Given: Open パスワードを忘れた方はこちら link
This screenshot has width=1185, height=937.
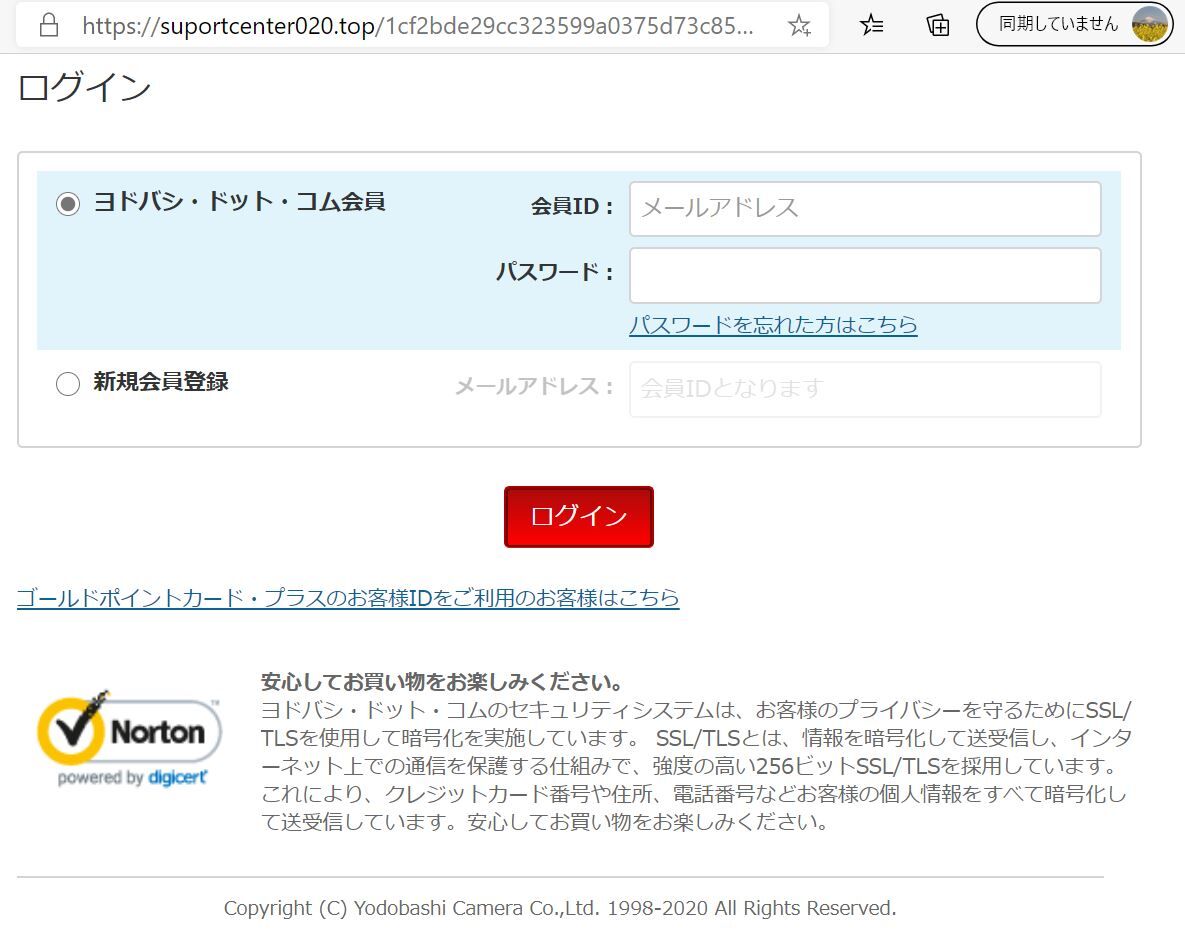Looking at the screenshot, I should click(773, 325).
